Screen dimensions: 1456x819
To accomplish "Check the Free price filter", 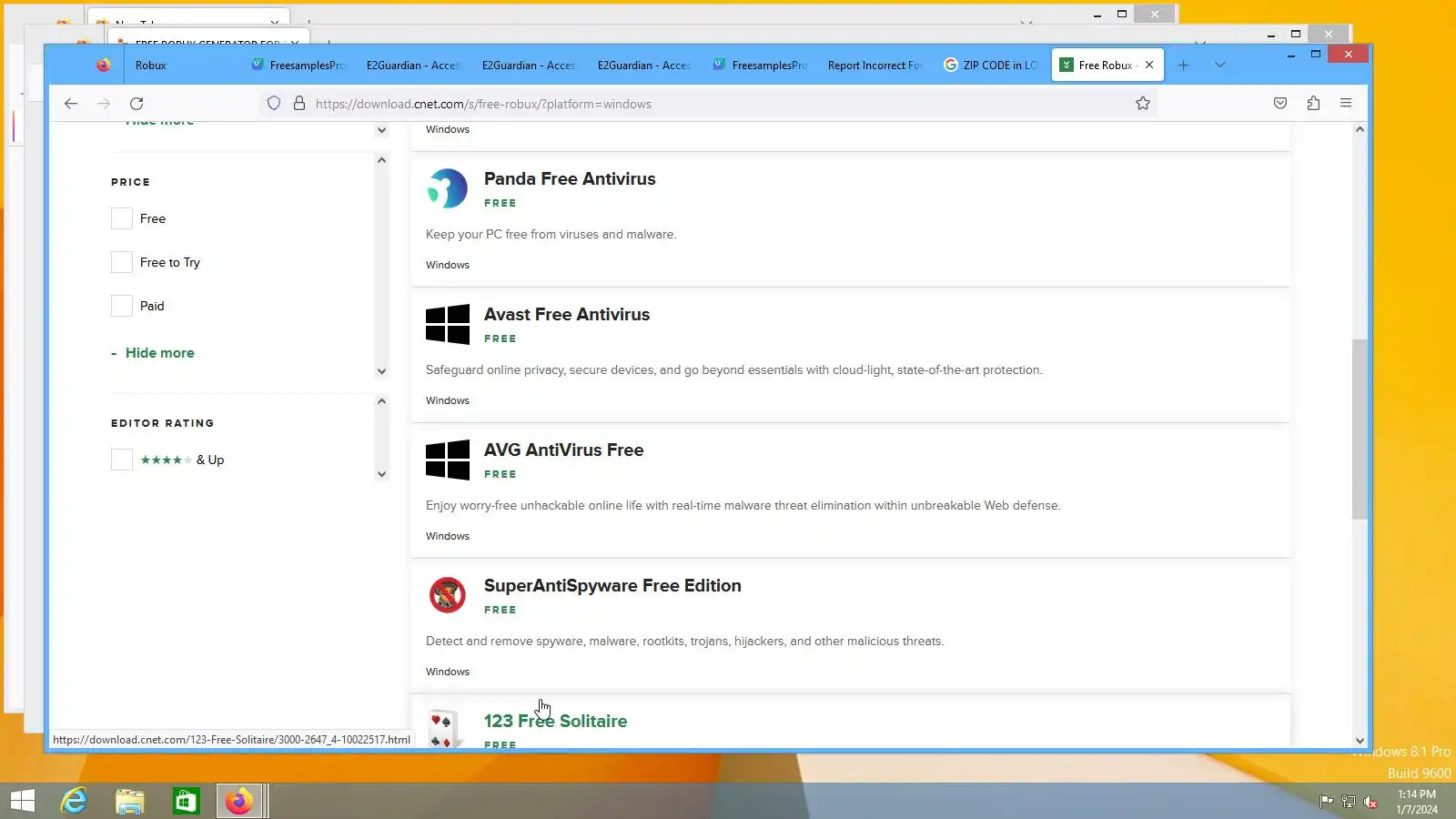I will tap(122, 218).
